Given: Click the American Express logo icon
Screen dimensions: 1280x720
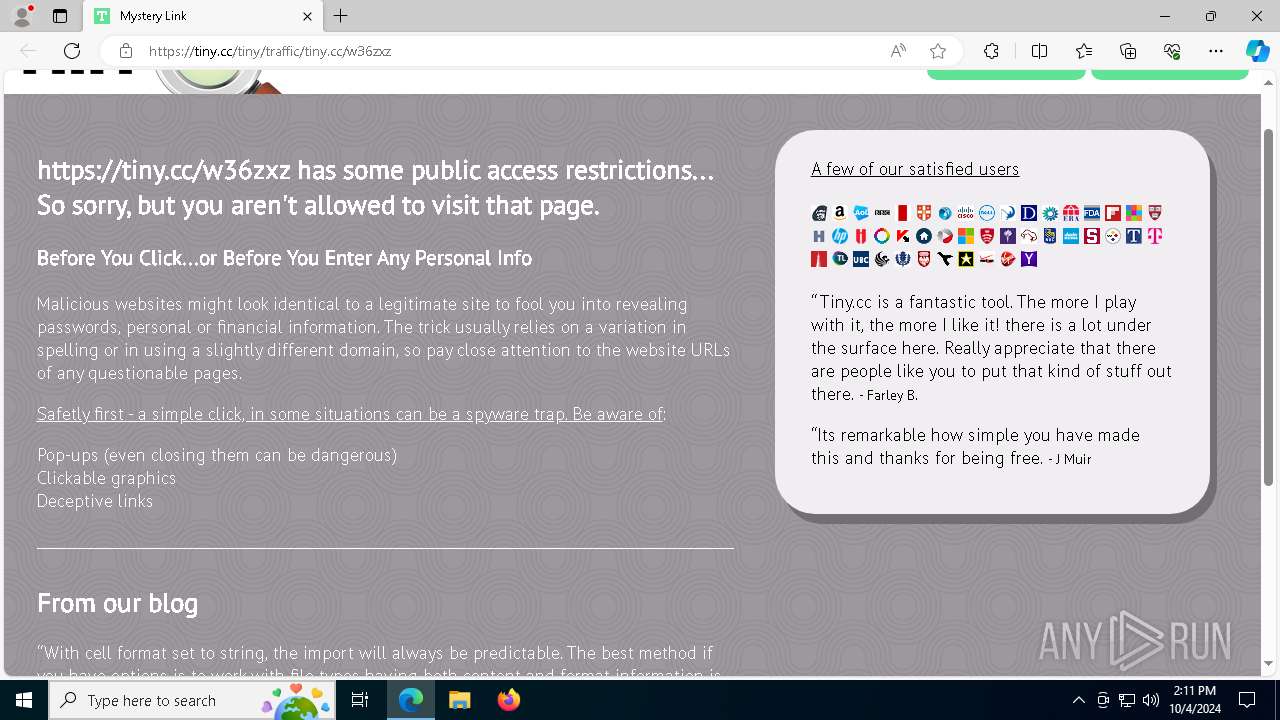Looking at the screenshot, I should click(1071, 236).
